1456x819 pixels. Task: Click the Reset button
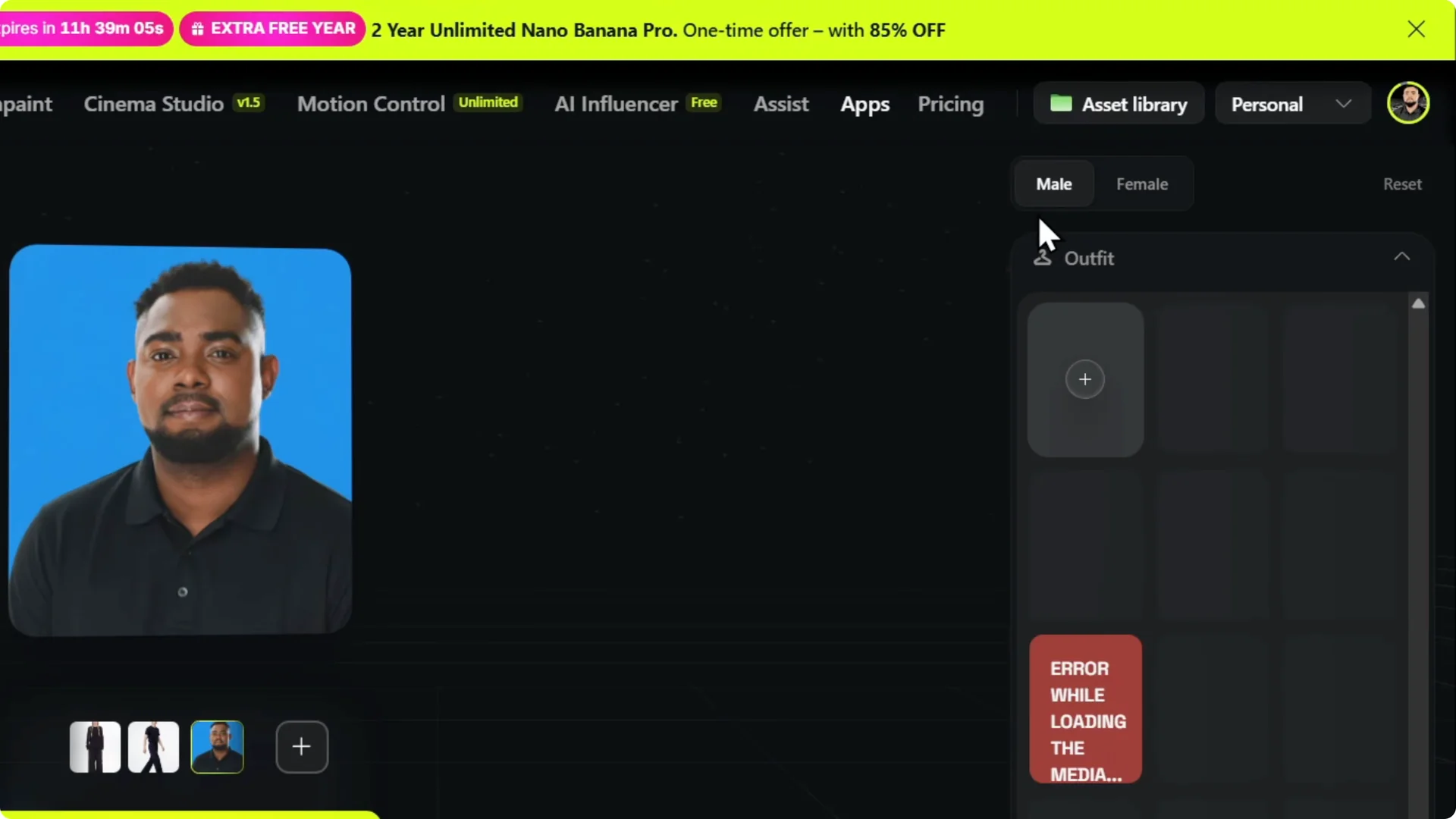(x=1402, y=184)
